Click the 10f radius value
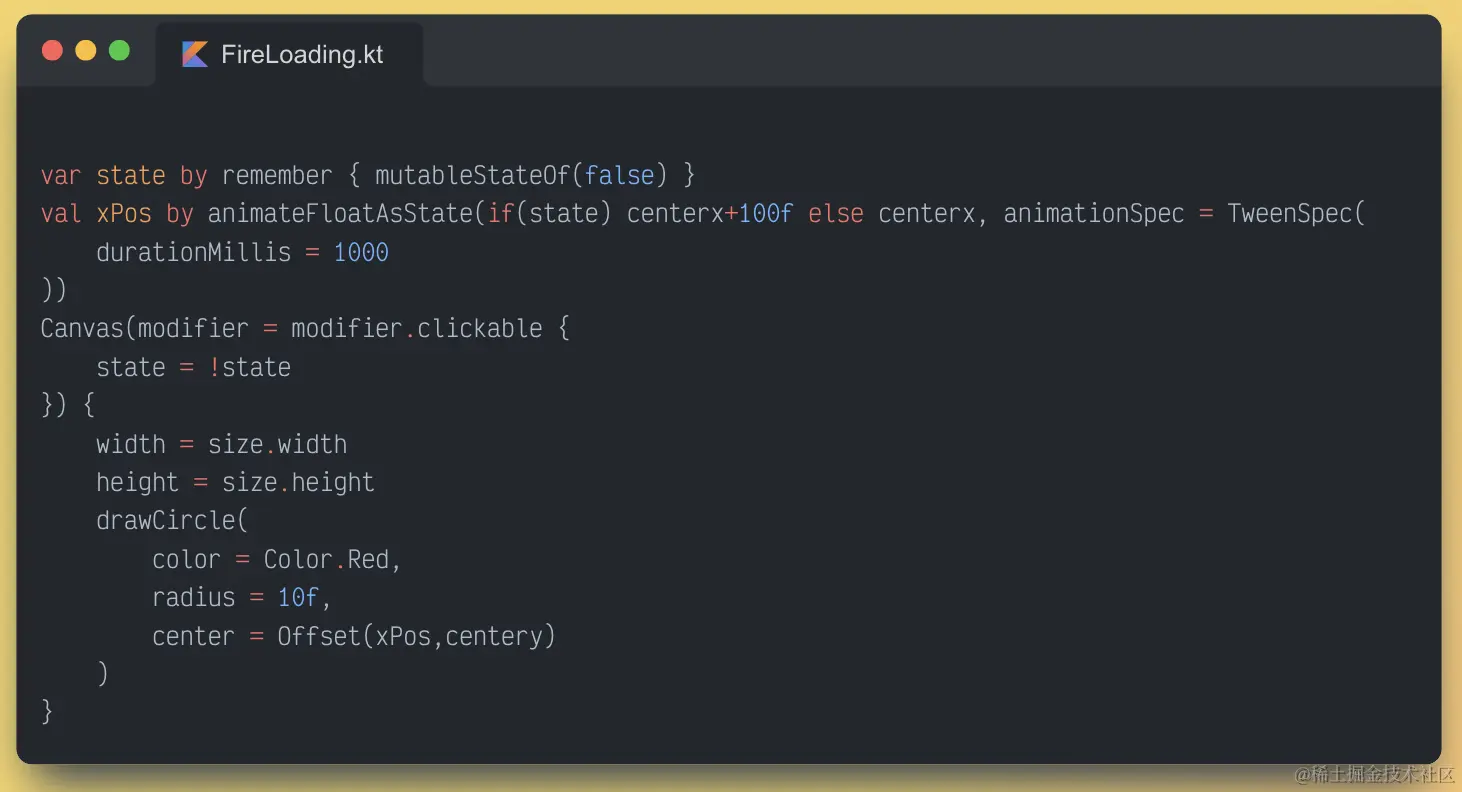This screenshot has height=792, width=1462. (x=298, y=598)
